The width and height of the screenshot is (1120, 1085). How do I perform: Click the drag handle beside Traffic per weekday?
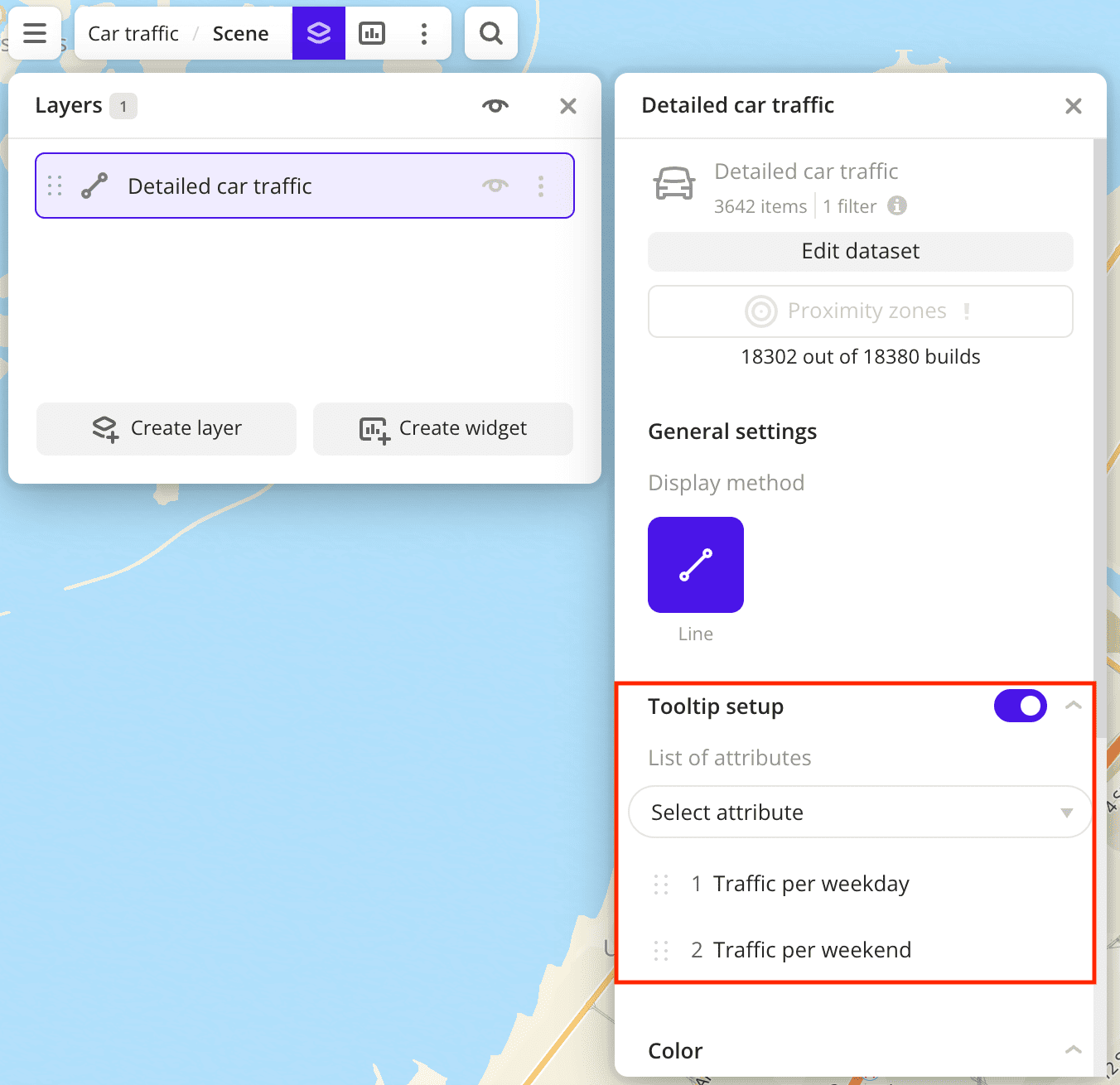pyautogui.click(x=661, y=884)
